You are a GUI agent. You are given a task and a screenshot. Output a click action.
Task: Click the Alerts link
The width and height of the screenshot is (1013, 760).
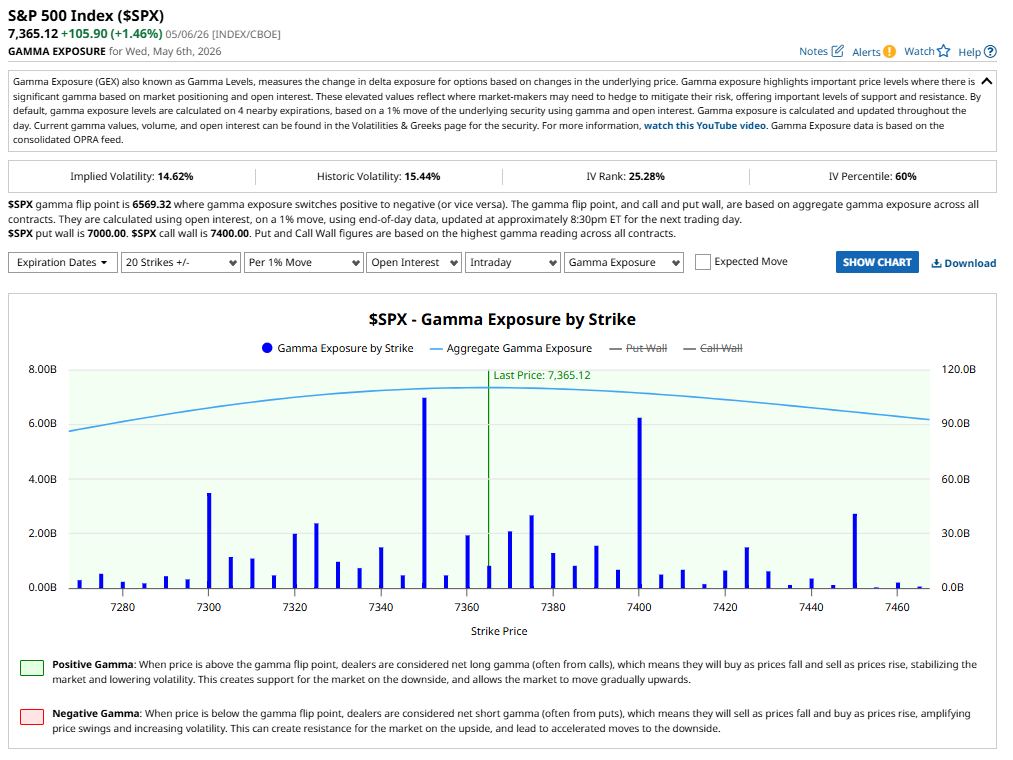(866, 52)
